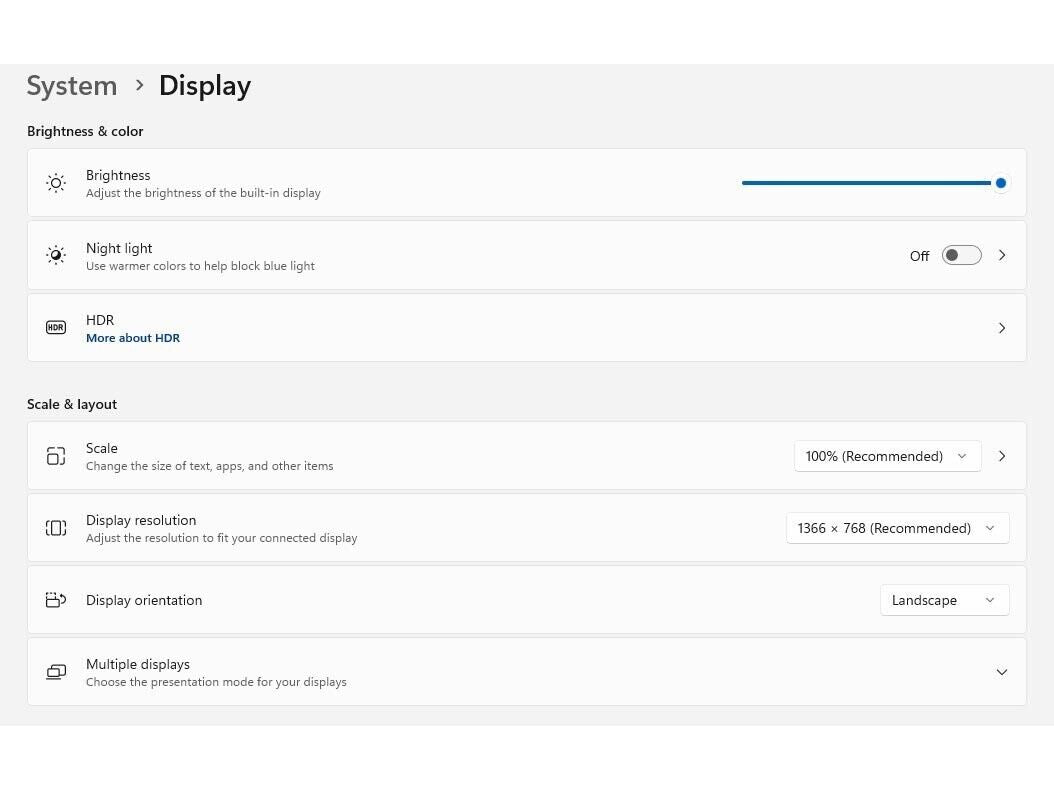Open the Scale percentage dropdown
The height and width of the screenshot is (790, 1054).
[x=886, y=456]
